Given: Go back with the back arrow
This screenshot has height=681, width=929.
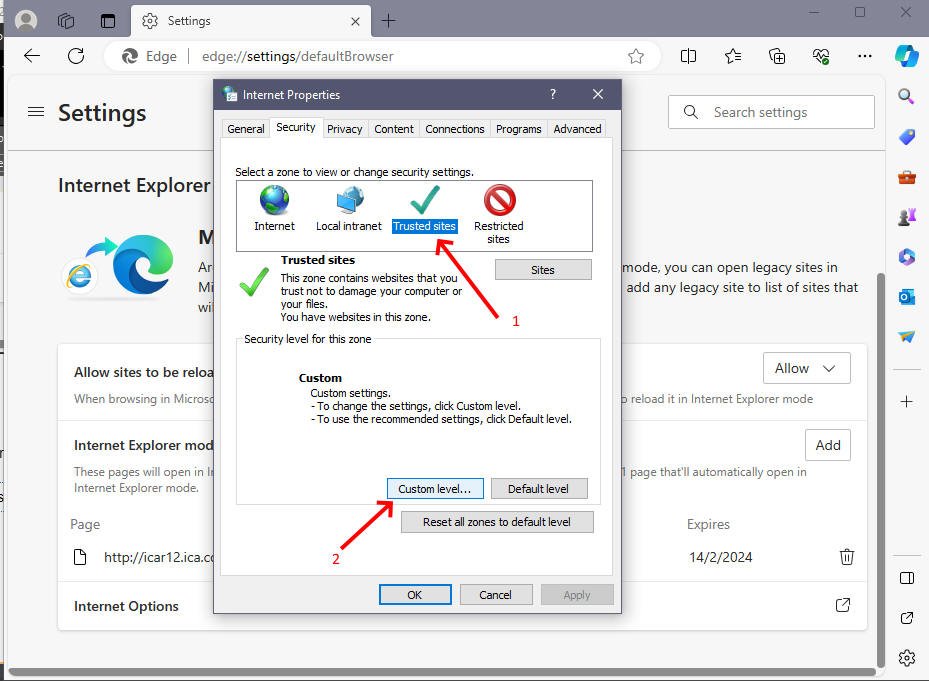Looking at the screenshot, I should tap(32, 56).
